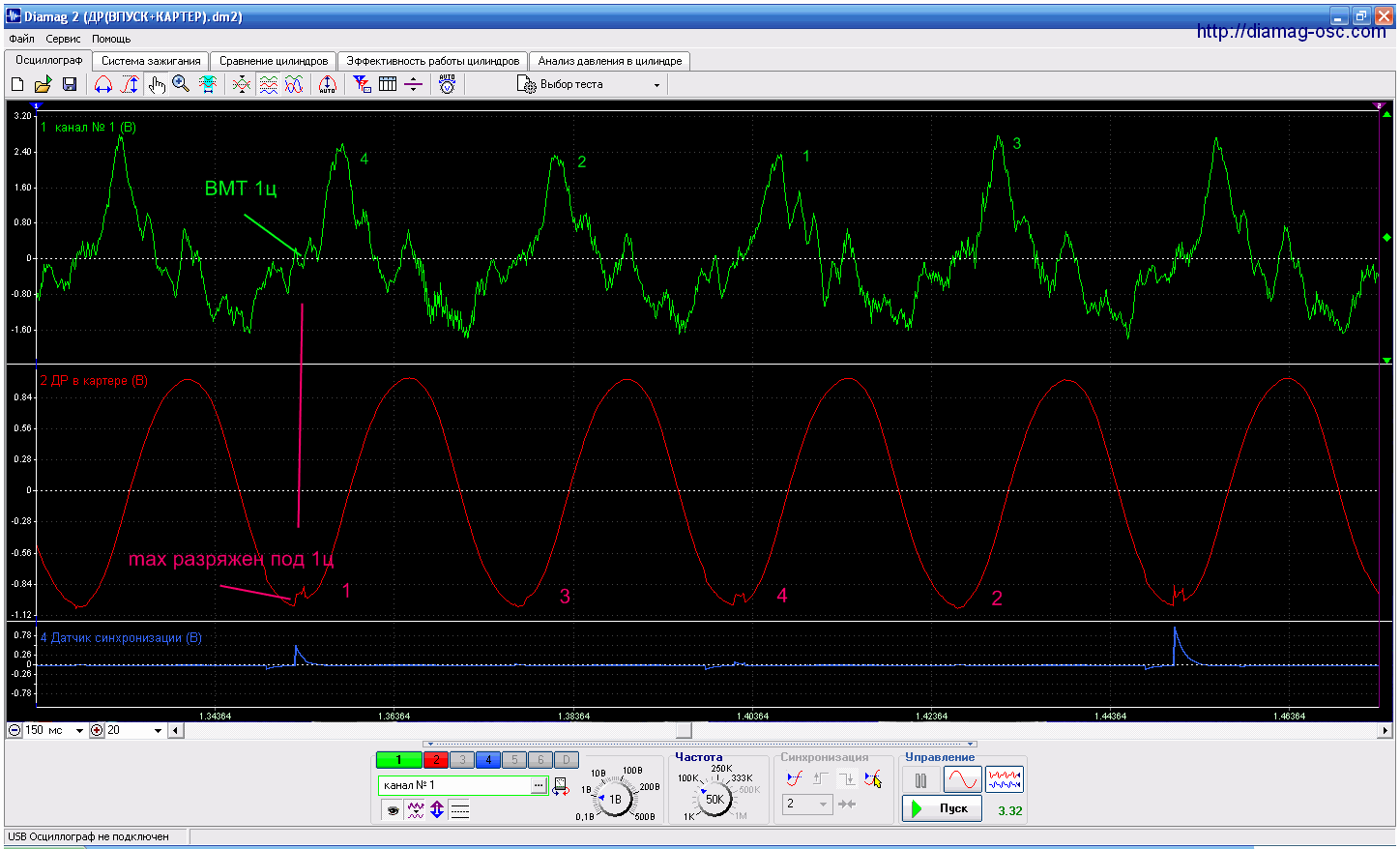Viewport: 1400px width, 849px height.
Task: Click the ellipsis button beside channel name
Action: pyautogui.click(x=539, y=786)
